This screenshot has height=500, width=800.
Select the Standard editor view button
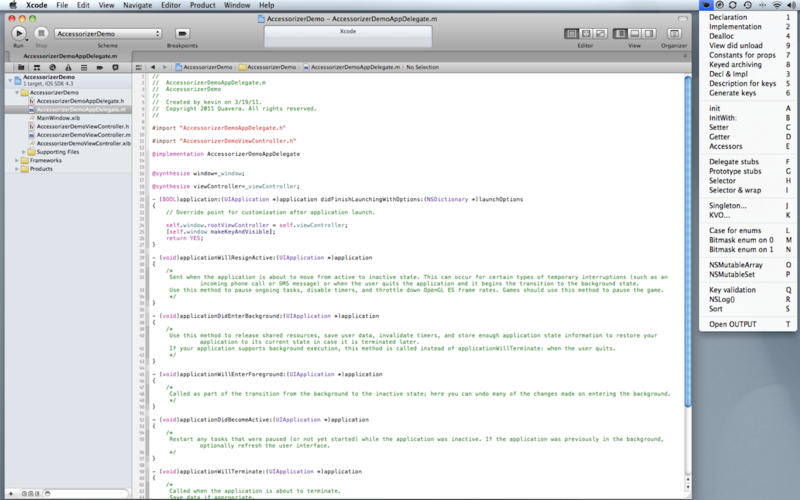coord(571,33)
